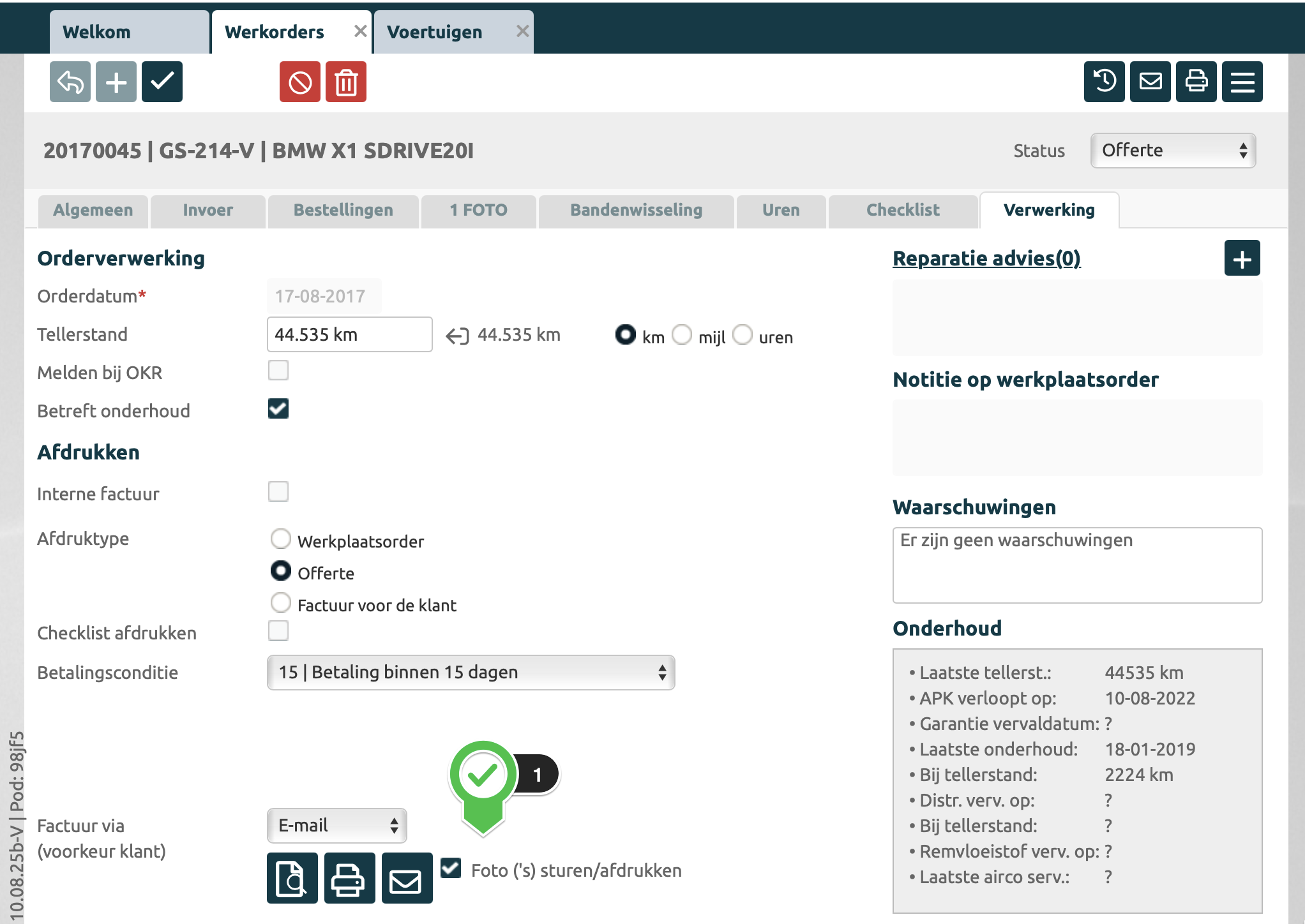1305x924 pixels.
Task: Click the print preview document icon
Action: [292, 878]
